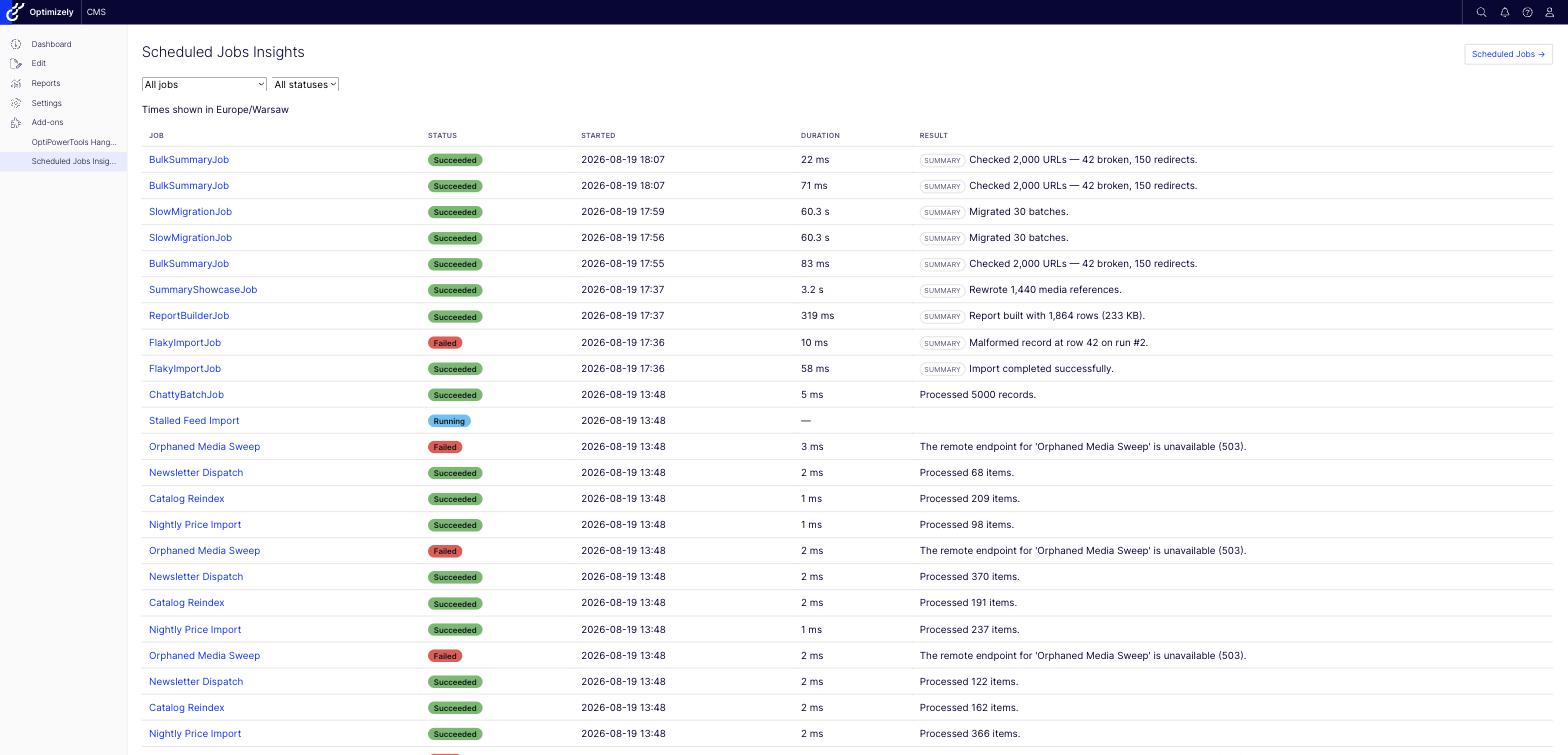Click the Dashboard sidebar icon
The width and height of the screenshot is (1568, 755).
coord(16,44)
